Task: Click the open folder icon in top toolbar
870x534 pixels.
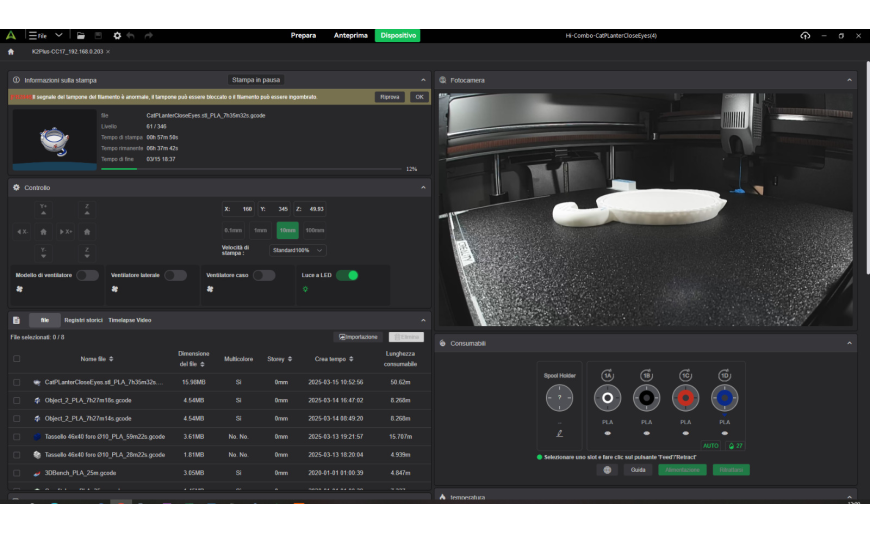Action: pyautogui.click(x=80, y=35)
